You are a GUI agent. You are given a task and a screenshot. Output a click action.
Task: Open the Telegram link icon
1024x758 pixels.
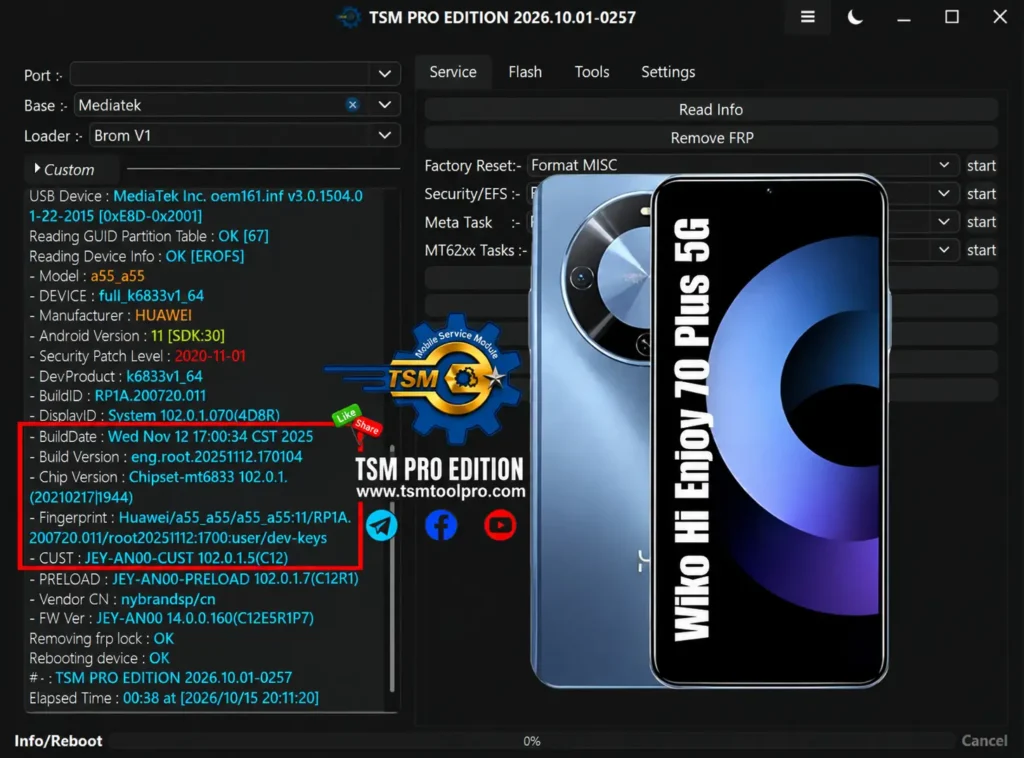click(x=381, y=526)
